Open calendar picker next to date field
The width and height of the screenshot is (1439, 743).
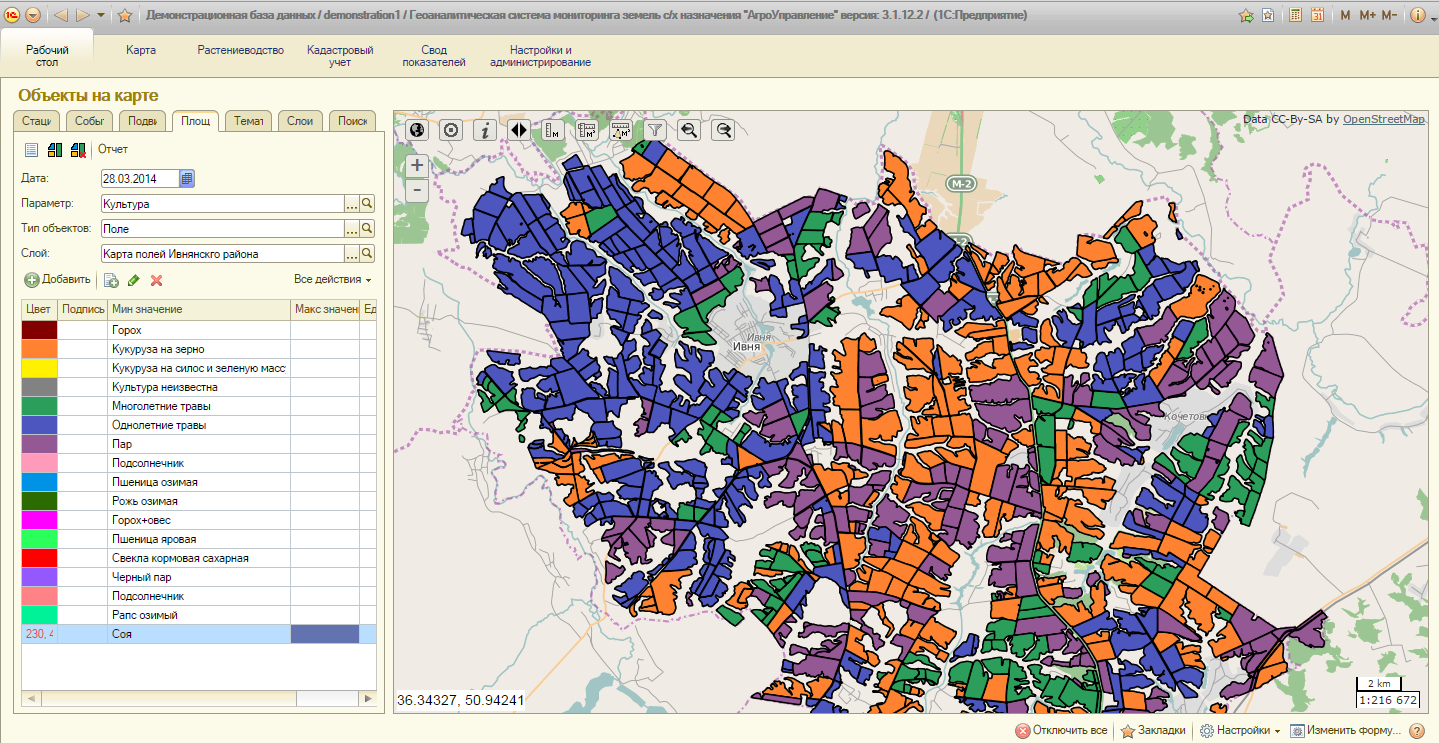(x=187, y=179)
